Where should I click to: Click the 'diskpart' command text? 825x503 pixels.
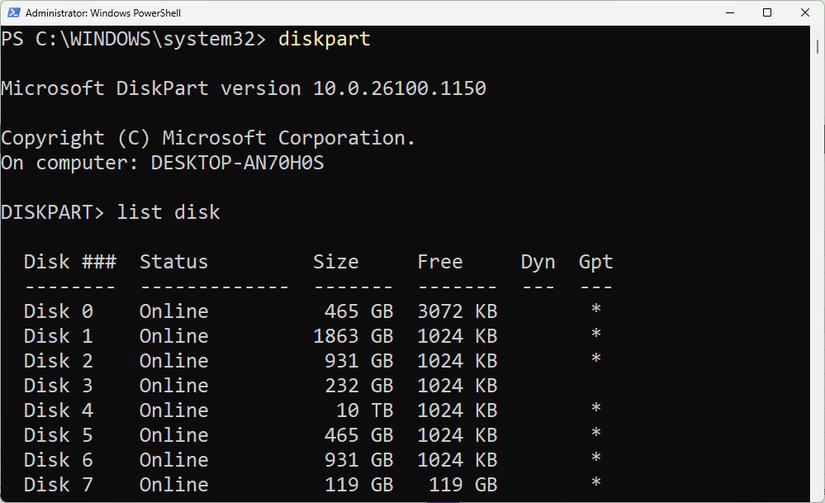(324, 39)
